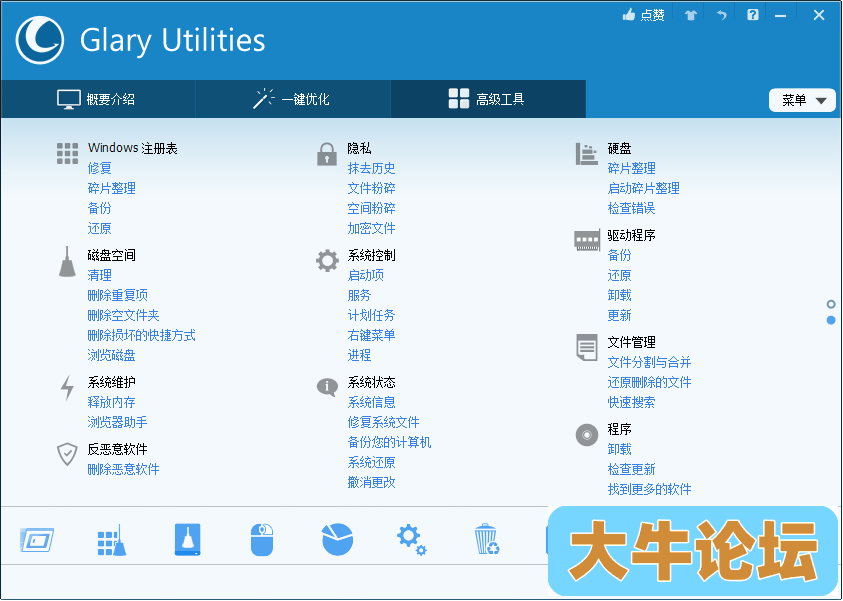The width and height of the screenshot is (843, 601).
Task: Open the double-gears dock icon
Action: click(x=411, y=540)
